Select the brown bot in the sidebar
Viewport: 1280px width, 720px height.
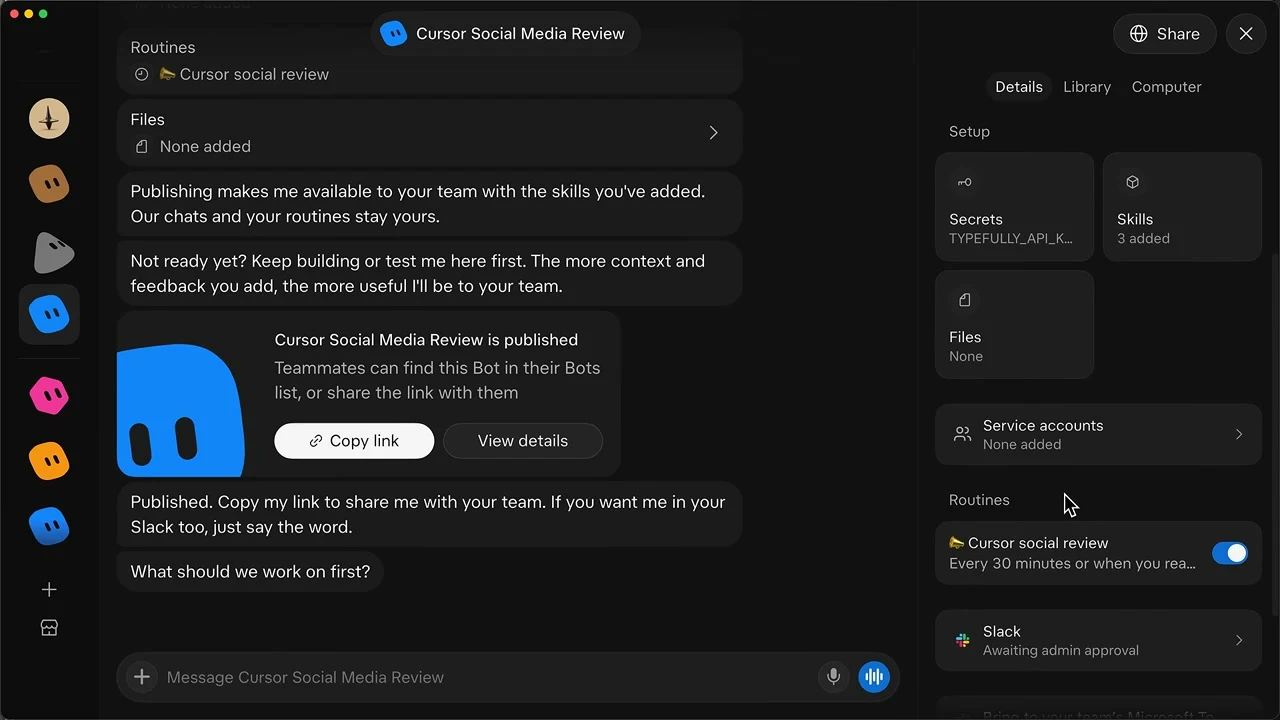(x=49, y=184)
